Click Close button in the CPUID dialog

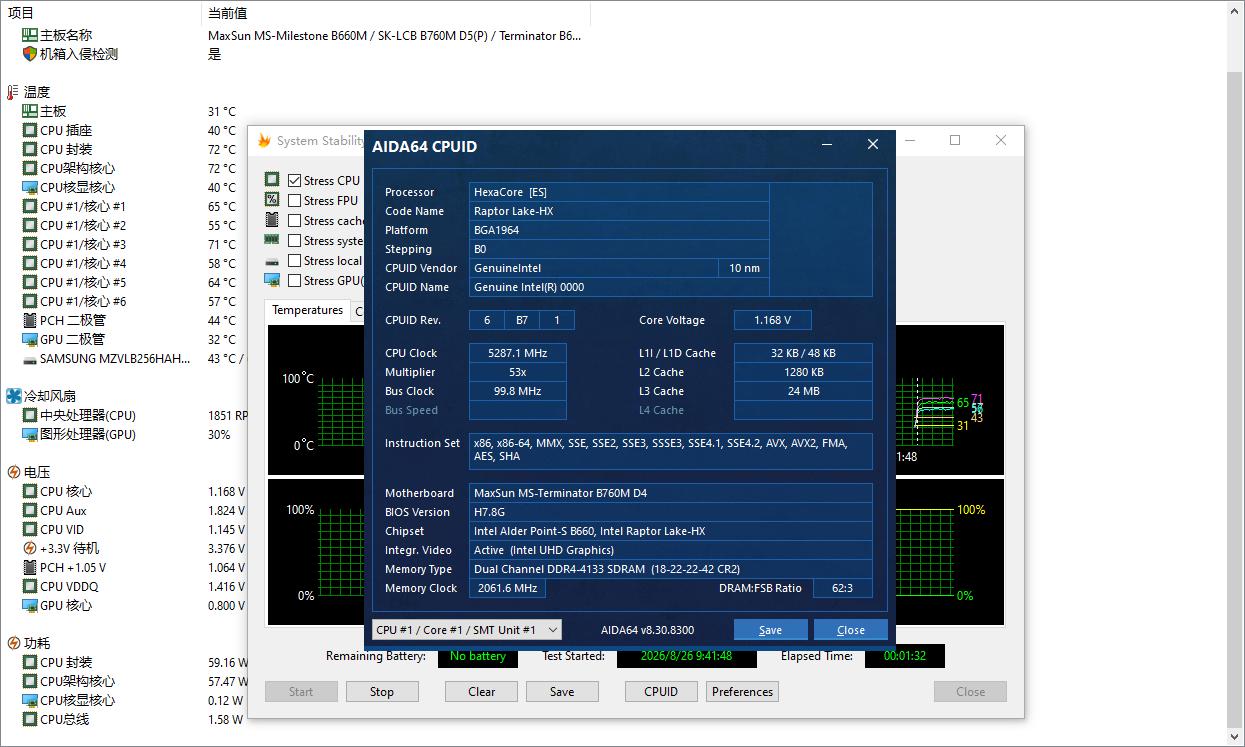coord(851,629)
